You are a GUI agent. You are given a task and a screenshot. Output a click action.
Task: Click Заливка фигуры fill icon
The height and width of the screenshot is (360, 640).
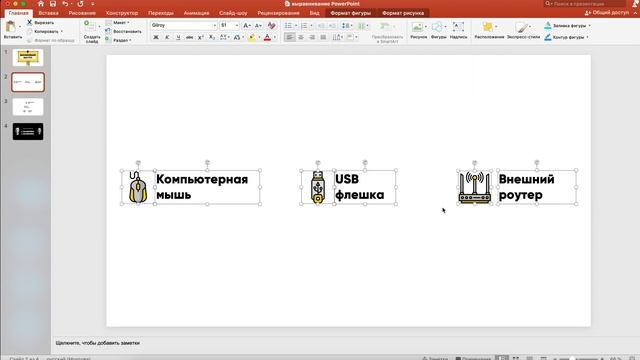point(548,25)
